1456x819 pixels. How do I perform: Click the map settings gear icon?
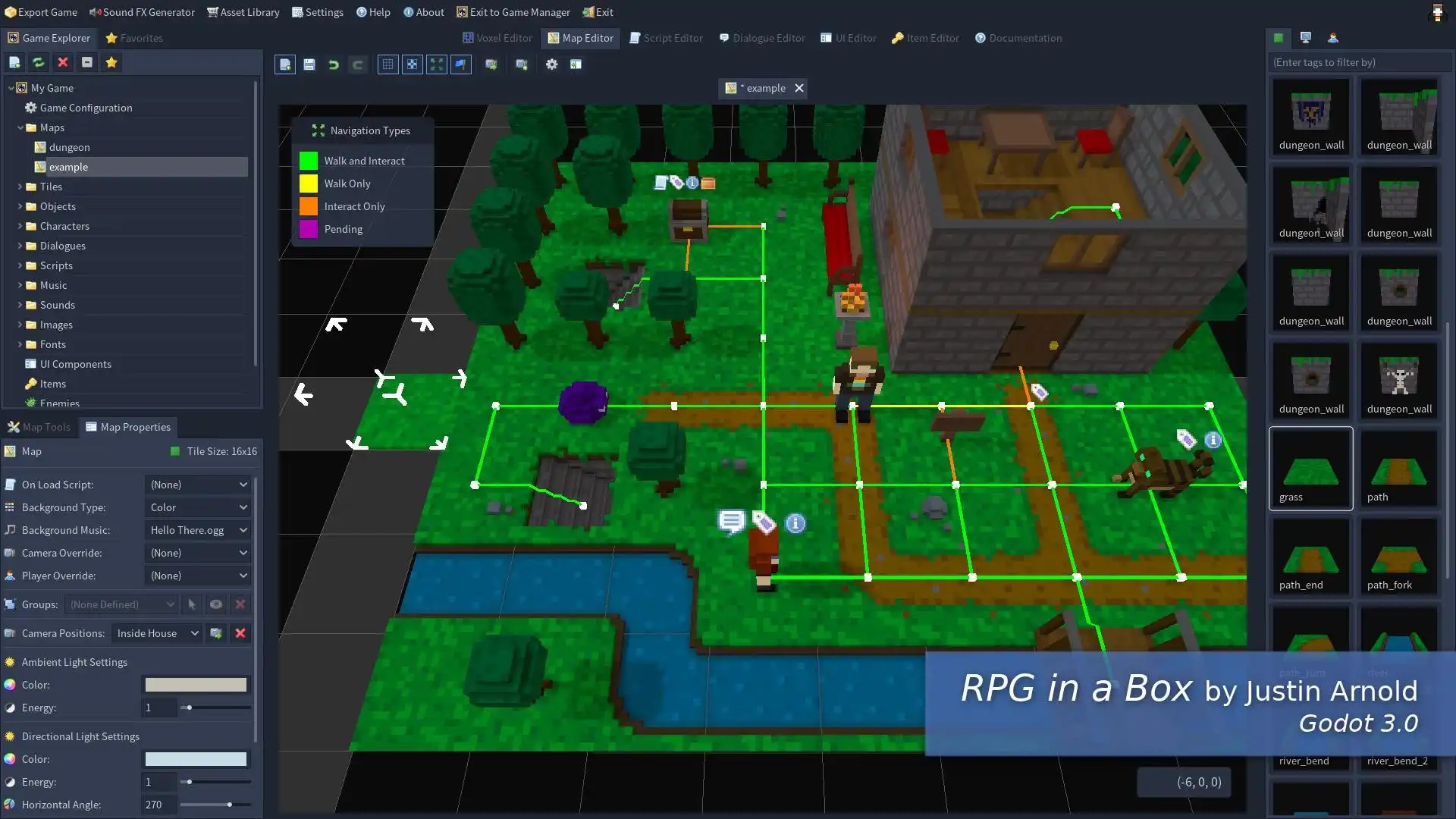[551, 64]
